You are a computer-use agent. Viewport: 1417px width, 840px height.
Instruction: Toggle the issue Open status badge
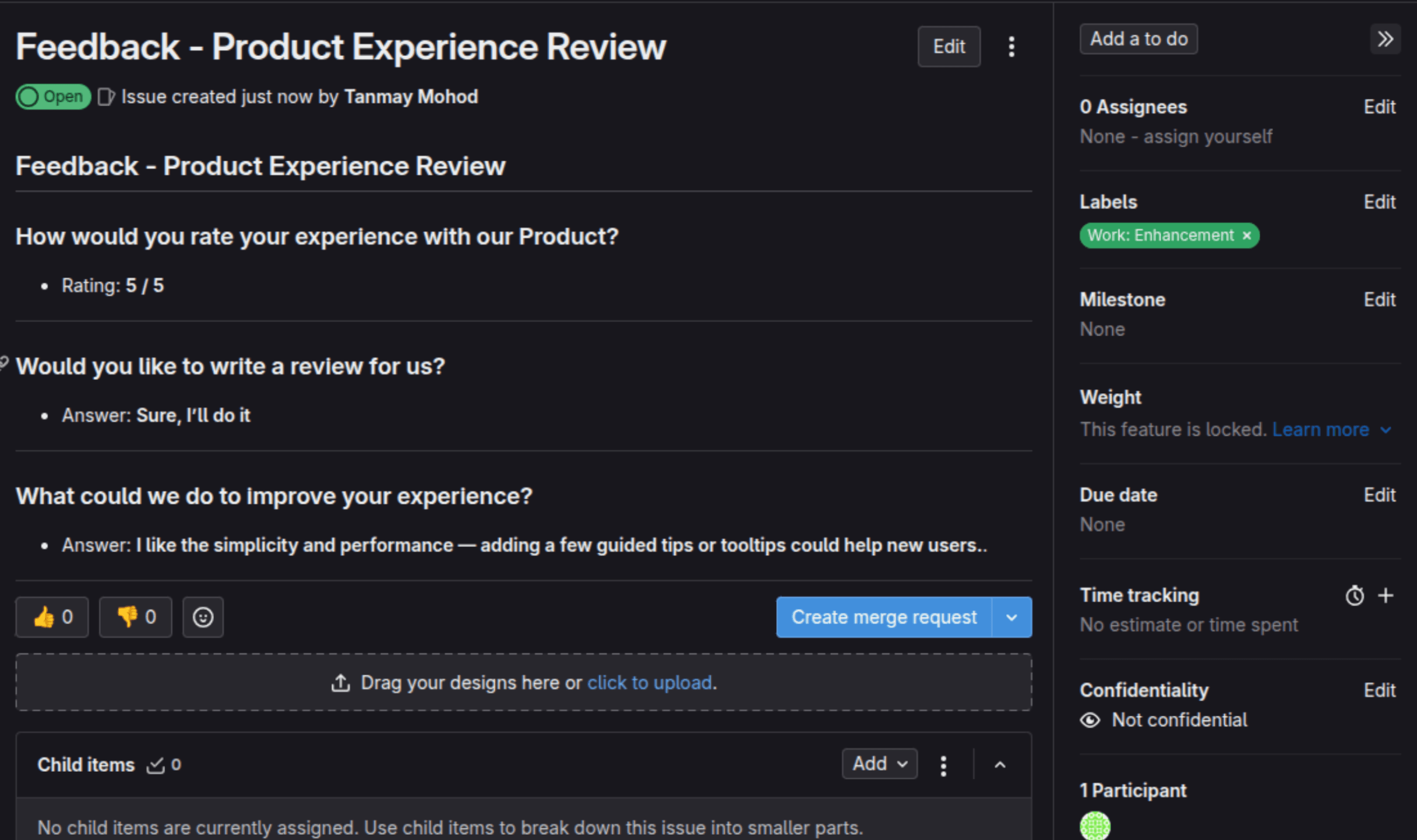(52, 96)
